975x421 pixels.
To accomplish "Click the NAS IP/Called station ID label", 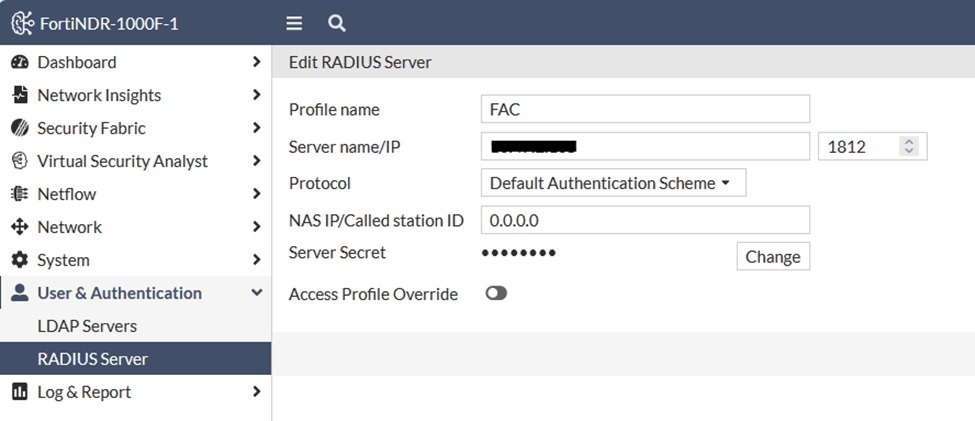I will pyautogui.click(x=376, y=220).
